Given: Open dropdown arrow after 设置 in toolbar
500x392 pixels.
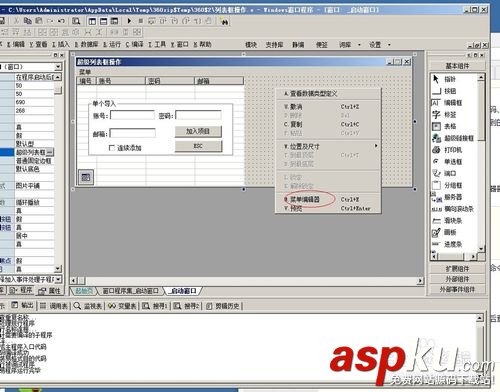Looking at the screenshot, I should coord(389,45).
